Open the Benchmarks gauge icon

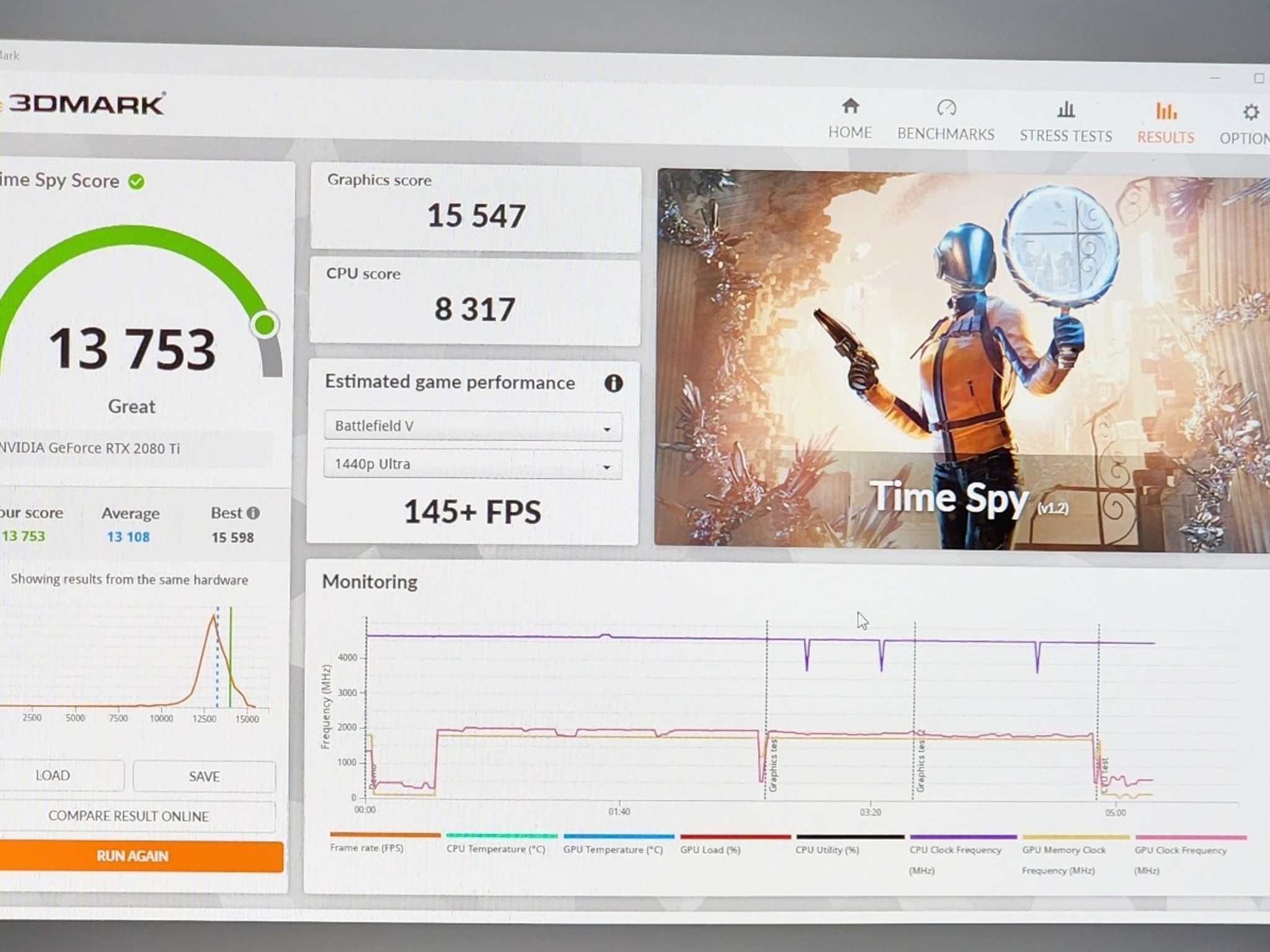click(x=946, y=108)
